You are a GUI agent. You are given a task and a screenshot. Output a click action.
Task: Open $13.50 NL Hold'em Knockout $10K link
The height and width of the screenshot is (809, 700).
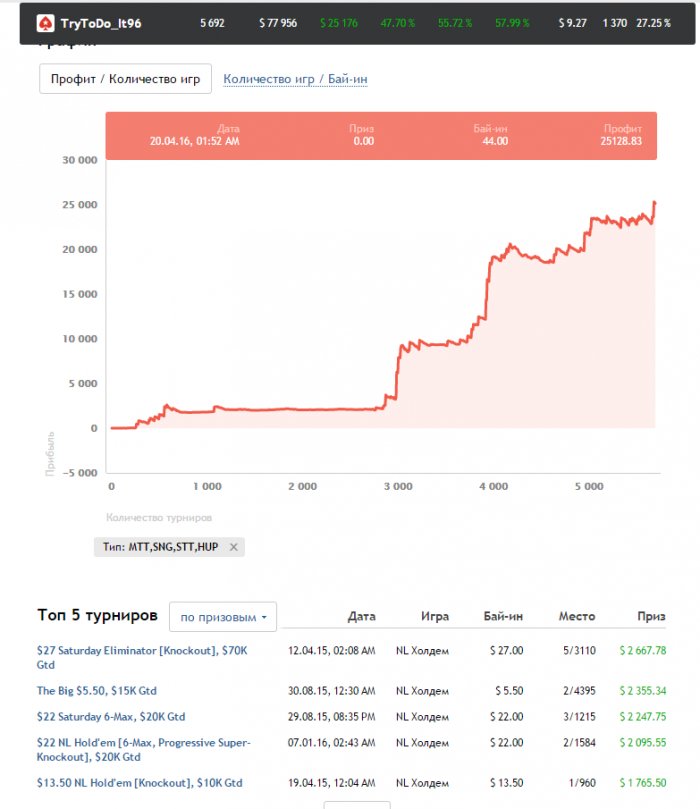pyautogui.click(x=139, y=783)
